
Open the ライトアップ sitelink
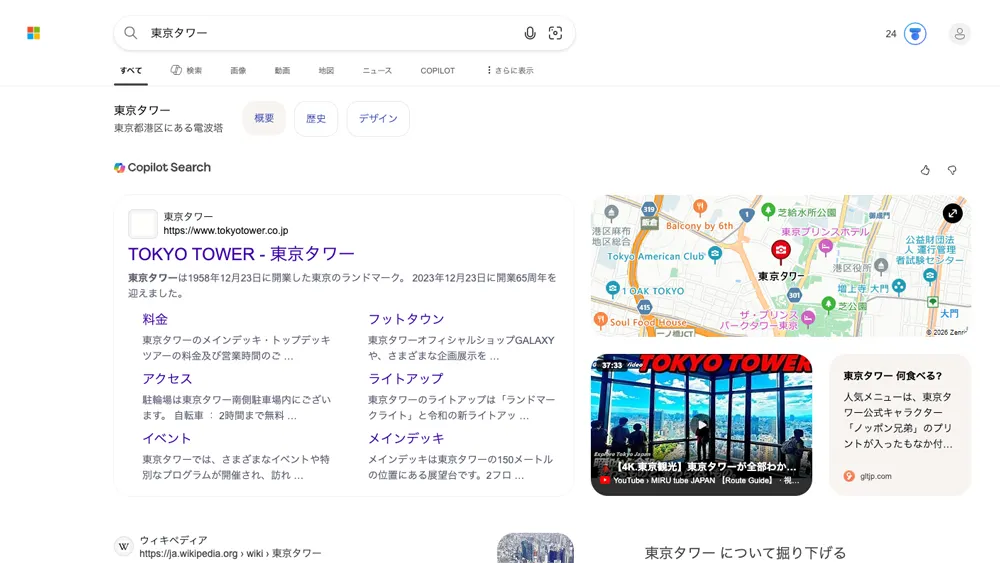pyautogui.click(x=406, y=379)
